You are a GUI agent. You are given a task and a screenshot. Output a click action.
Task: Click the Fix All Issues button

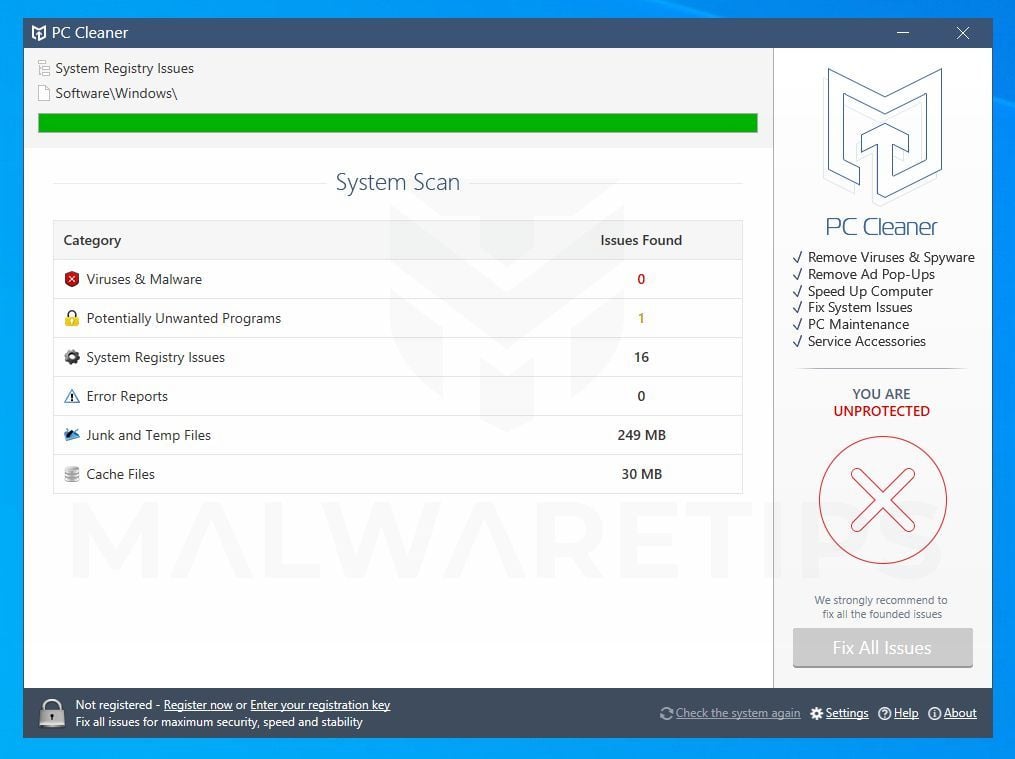pos(882,648)
